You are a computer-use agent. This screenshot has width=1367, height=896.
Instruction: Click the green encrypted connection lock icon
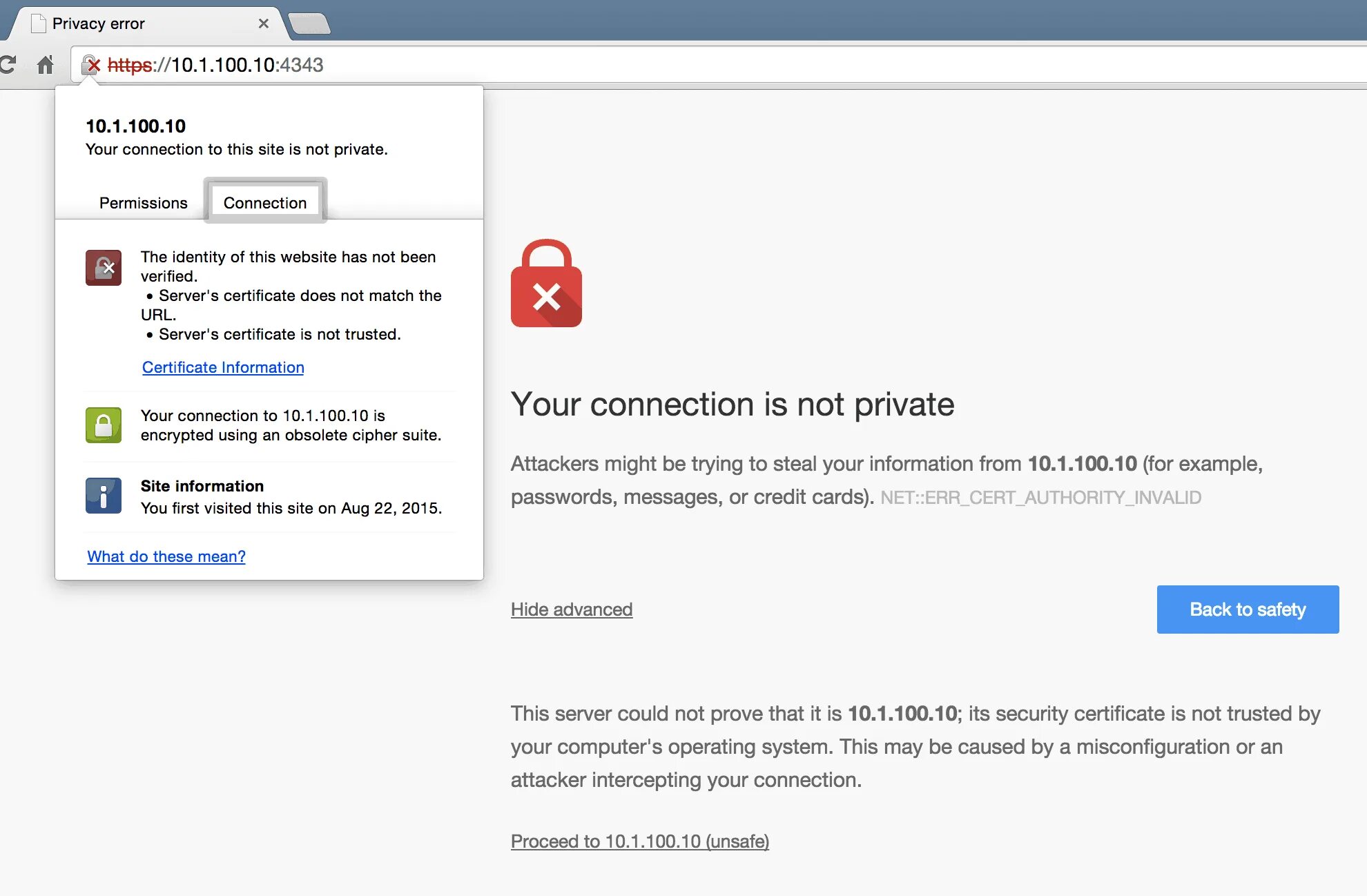[104, 425]
